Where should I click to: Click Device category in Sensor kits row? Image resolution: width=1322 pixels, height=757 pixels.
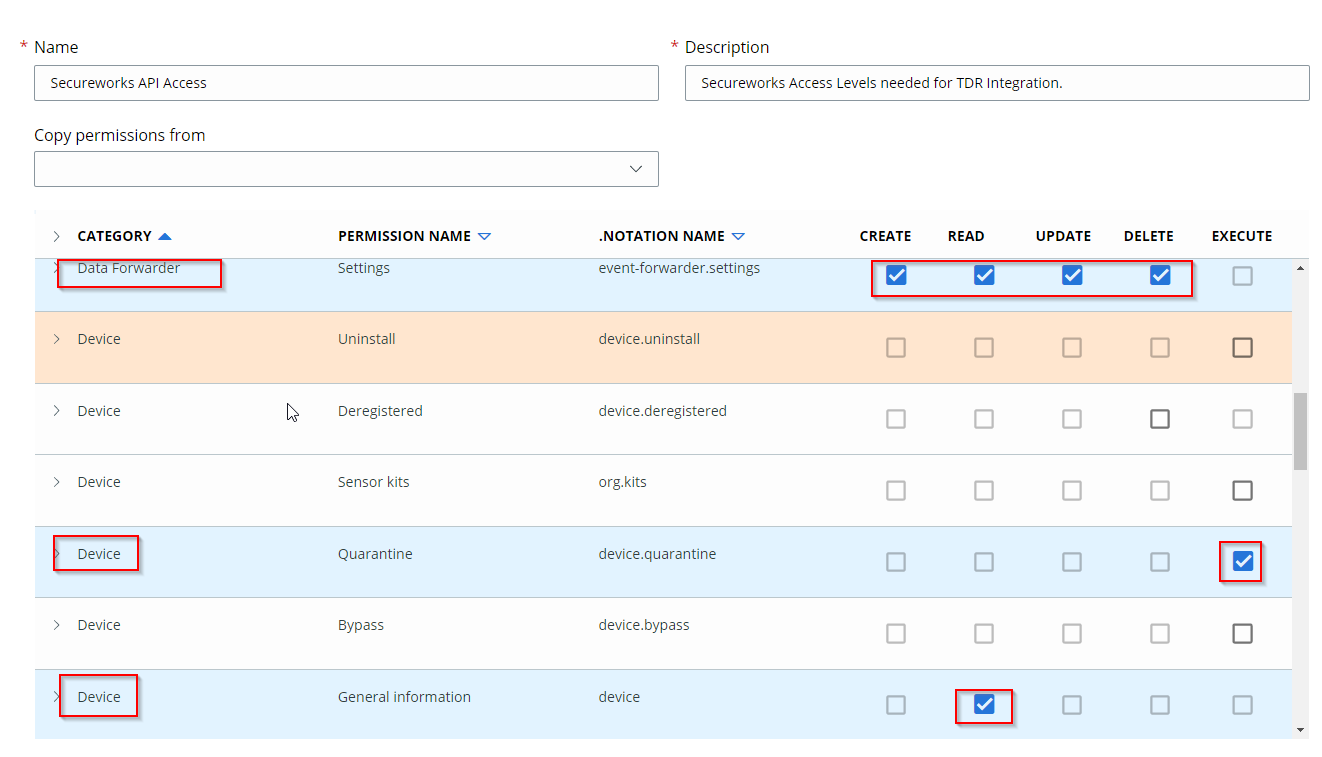[99, 482]
